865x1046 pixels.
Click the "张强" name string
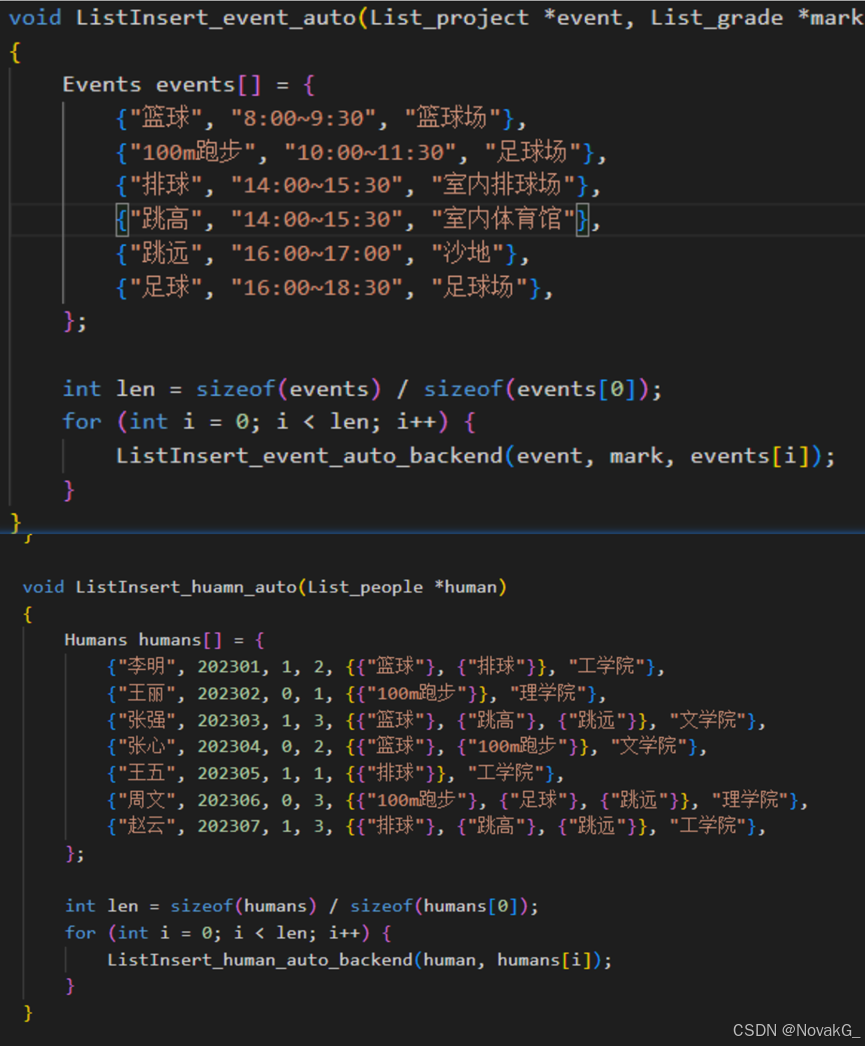point(147,720)
